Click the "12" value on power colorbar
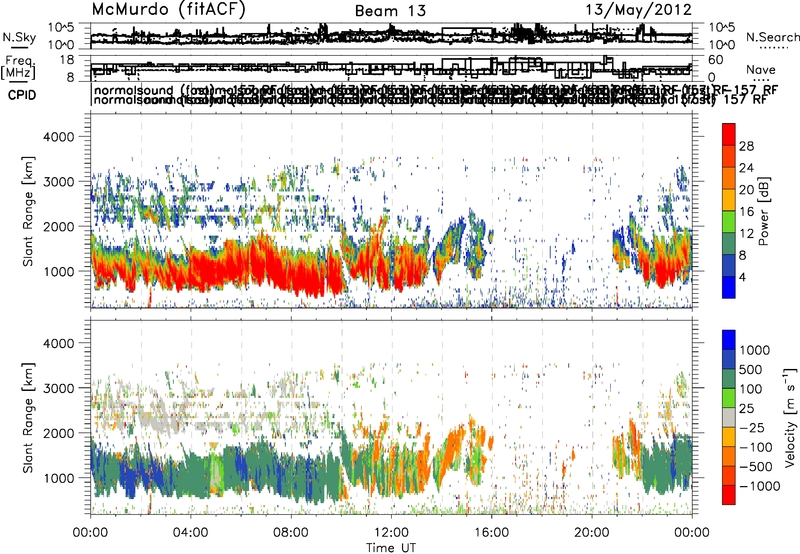The image size is (800, 554). point(746,234)
